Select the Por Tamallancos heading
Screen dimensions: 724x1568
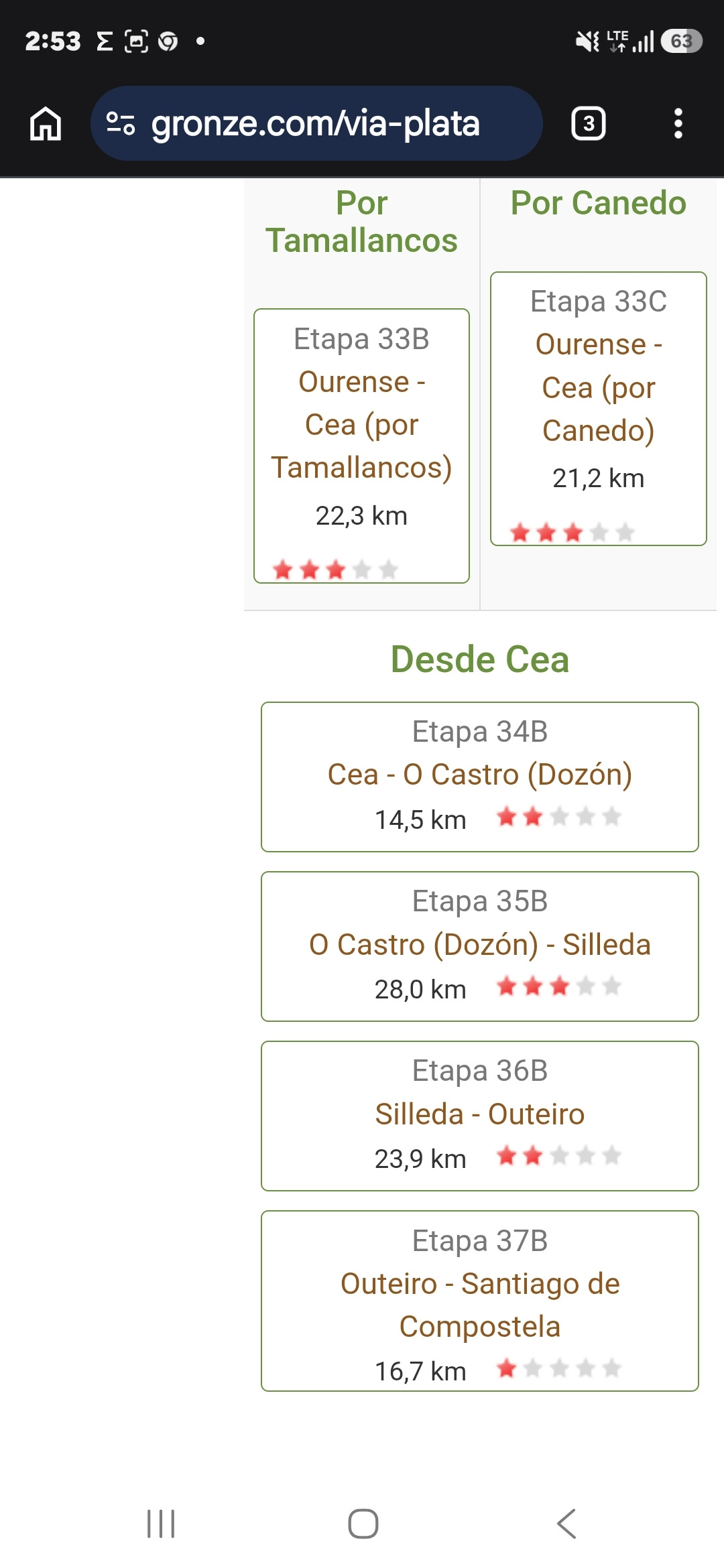(361, 221)
